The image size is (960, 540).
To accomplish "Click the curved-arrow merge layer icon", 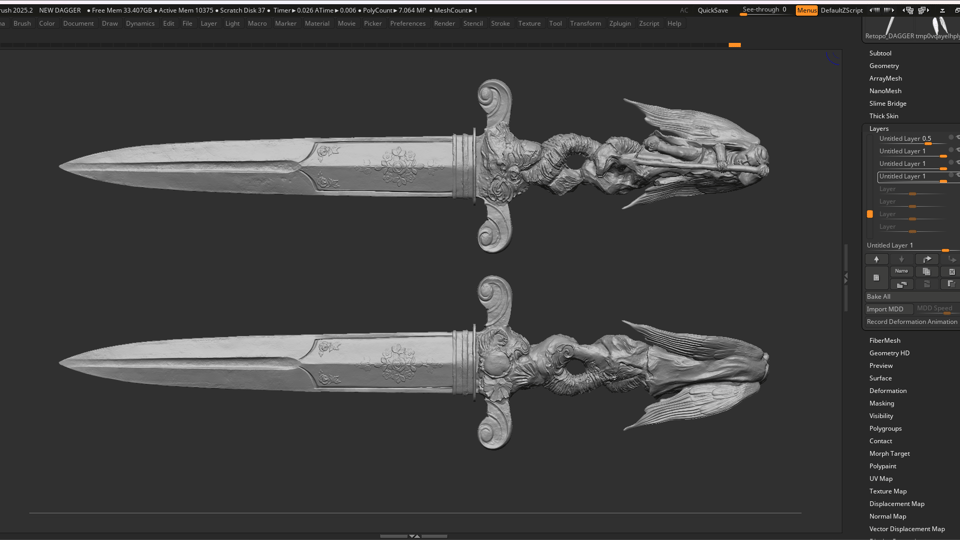I will tap(927, 259).
